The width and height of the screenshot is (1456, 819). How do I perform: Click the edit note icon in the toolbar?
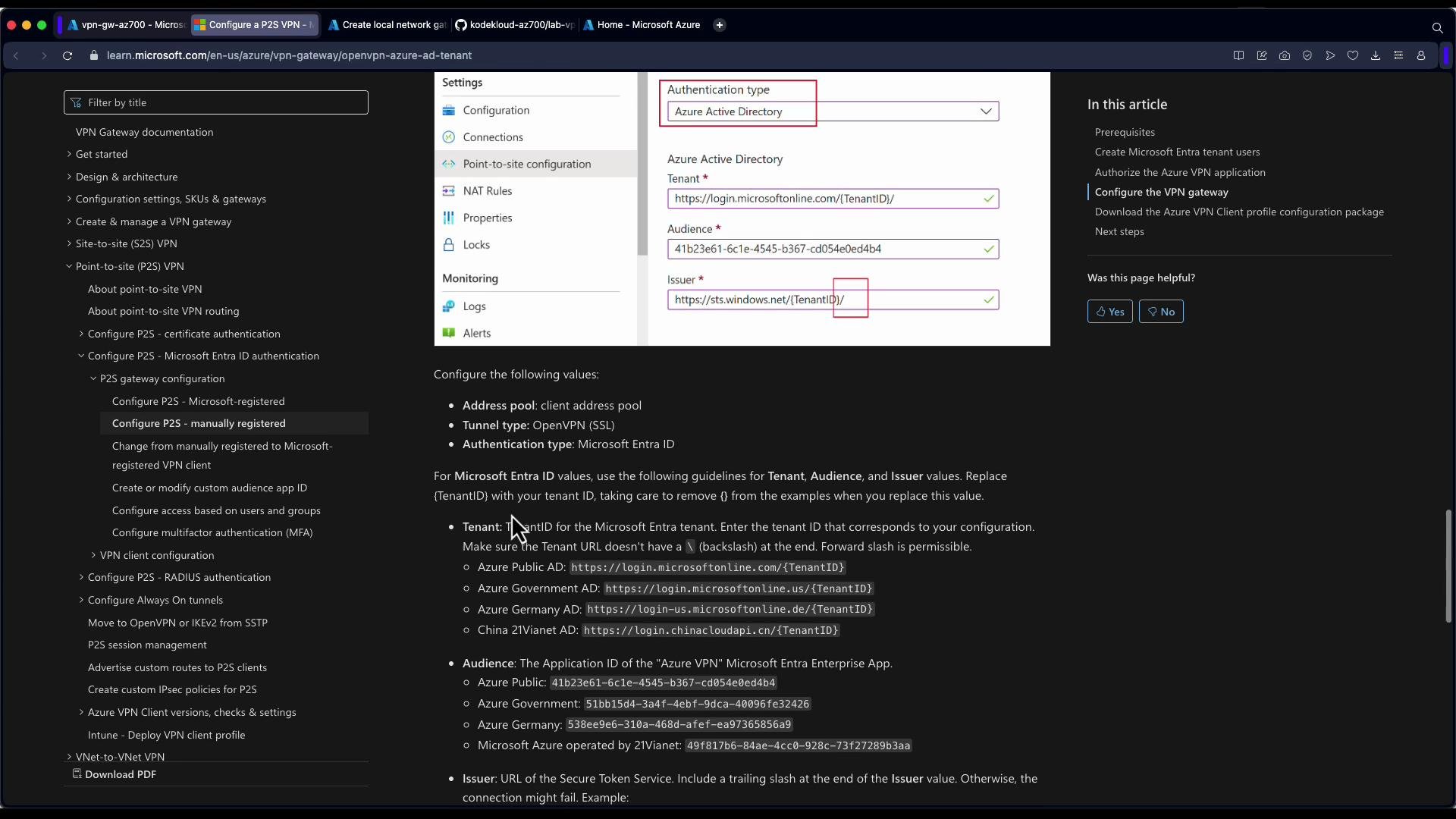click(x=1262, y=55)
